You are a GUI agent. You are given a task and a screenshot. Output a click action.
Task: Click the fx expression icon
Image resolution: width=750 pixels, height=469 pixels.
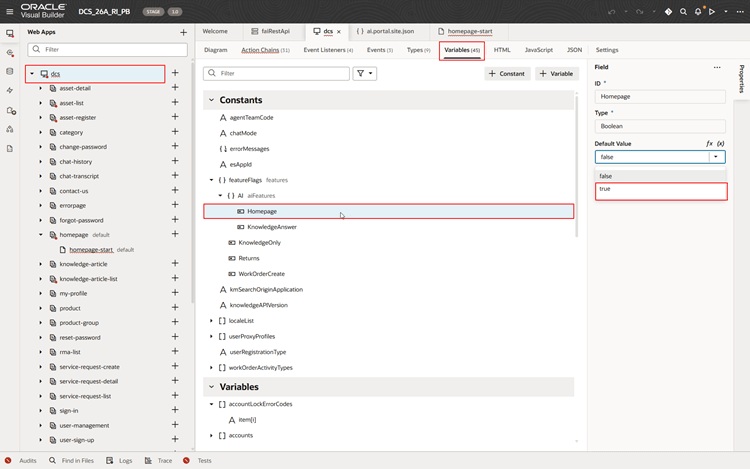pos(709,143)
